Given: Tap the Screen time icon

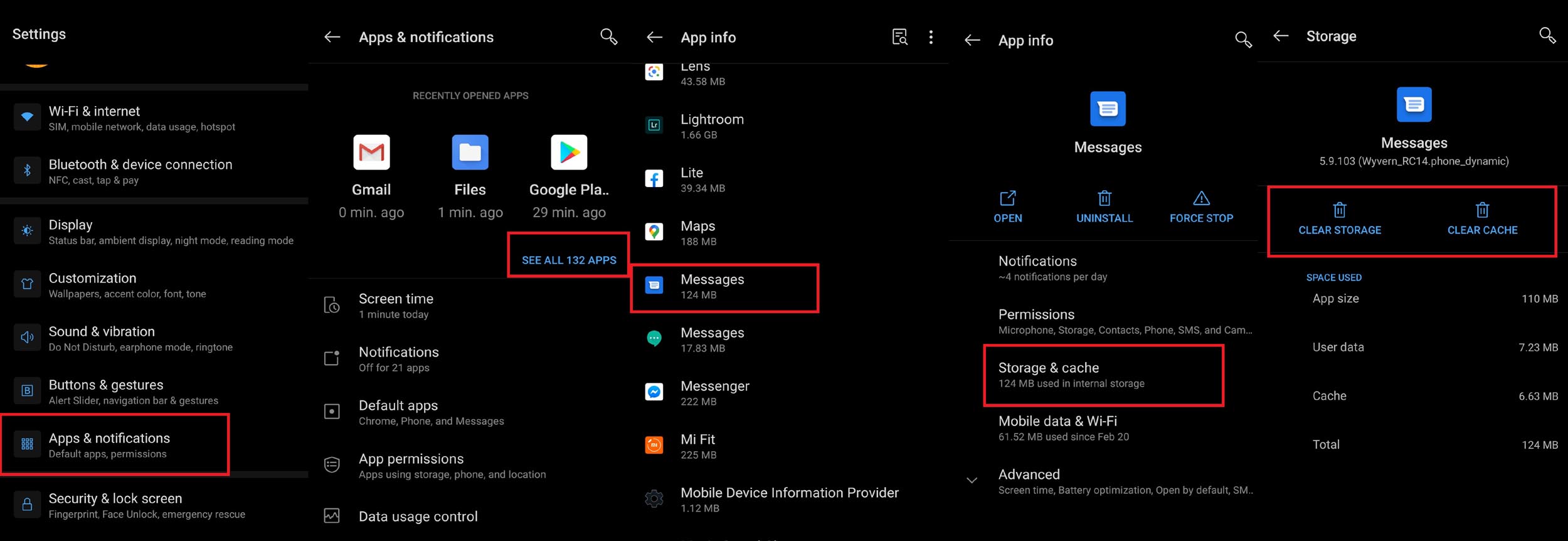Looking at the screenshot, I should (332, 306).
